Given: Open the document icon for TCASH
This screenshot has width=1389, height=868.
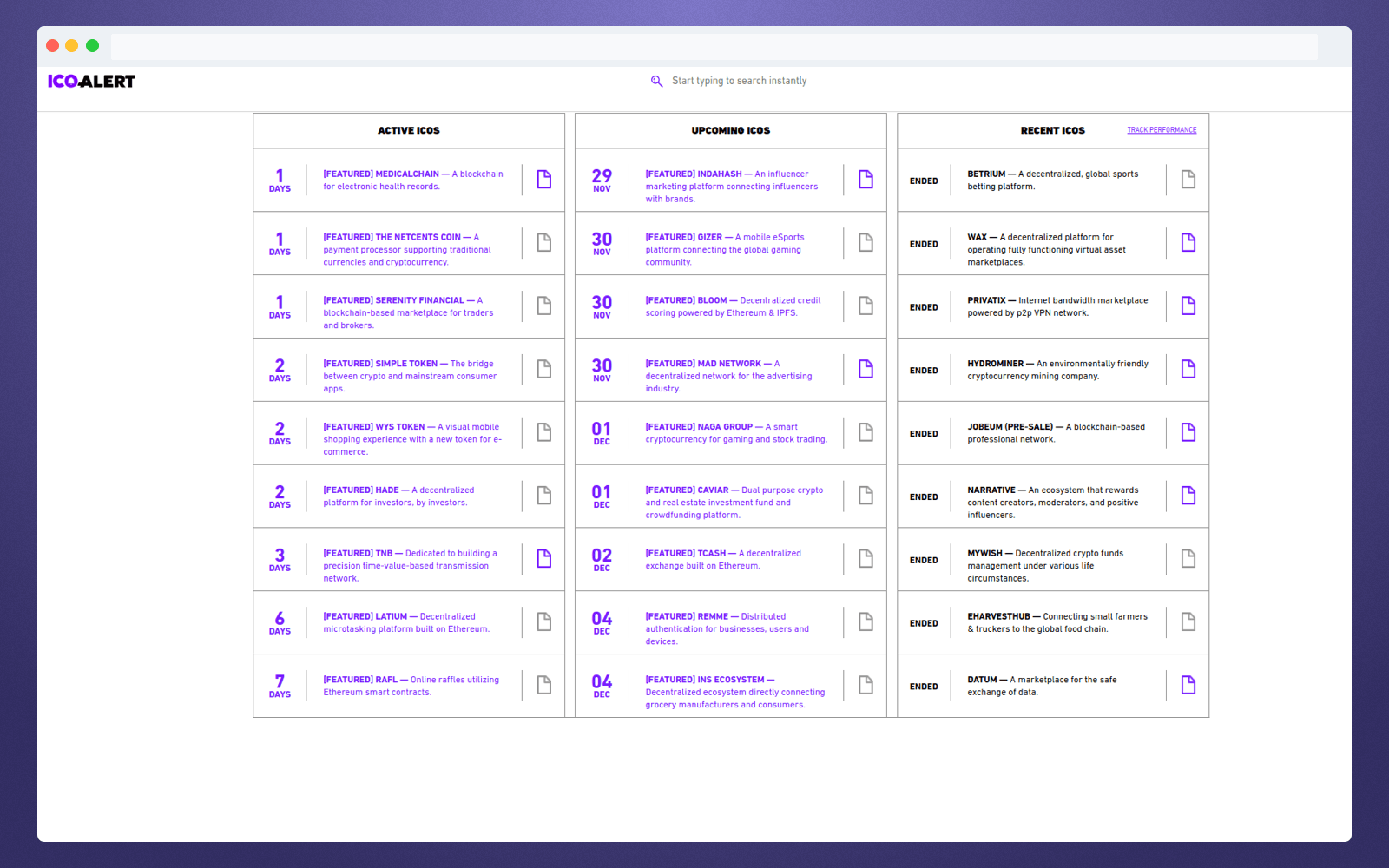Looking at the screenshot, I should pos(866,559).
